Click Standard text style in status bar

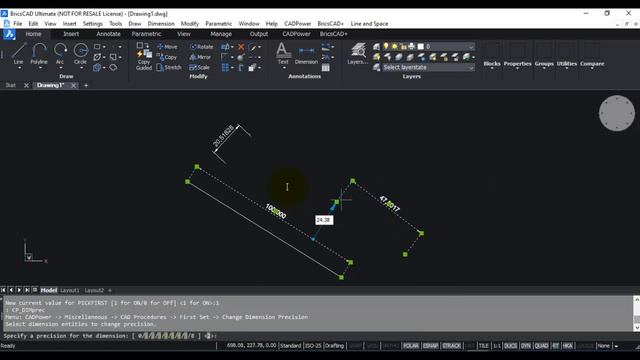coord(290,346)
